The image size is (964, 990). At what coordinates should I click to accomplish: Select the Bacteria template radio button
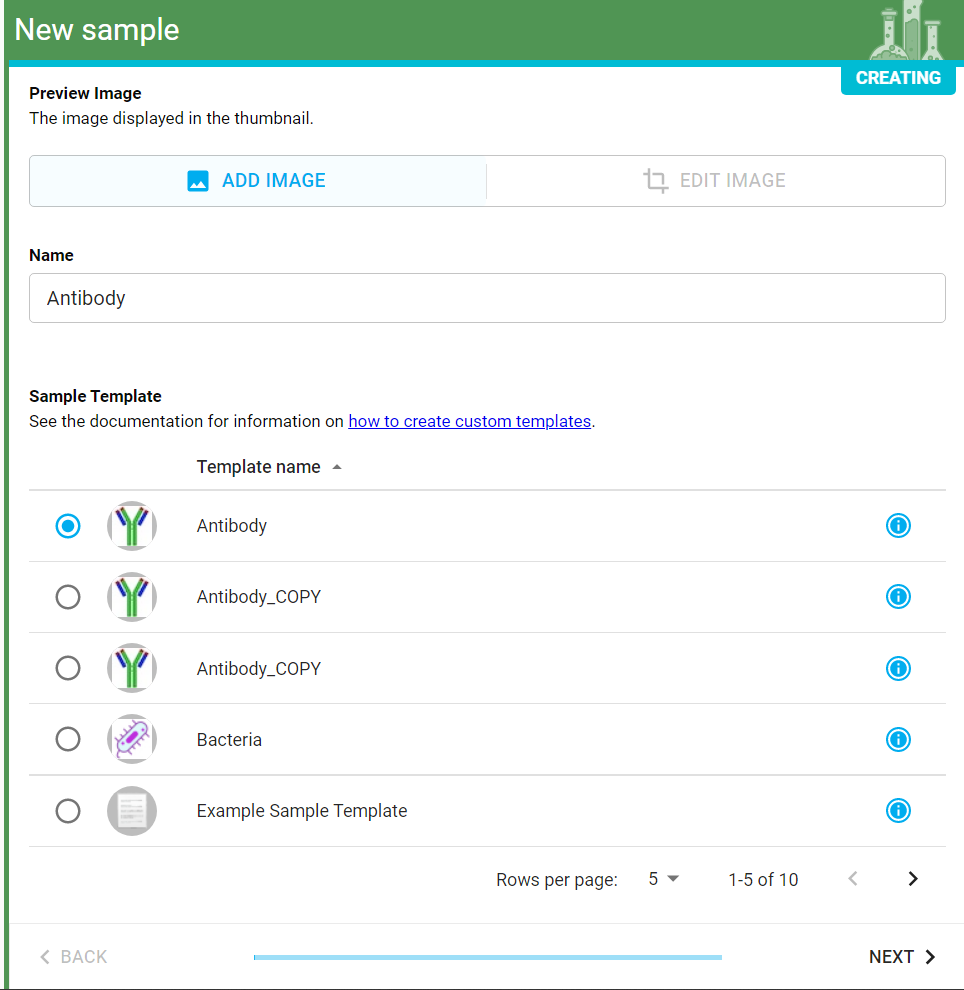(x=68, y=739)
